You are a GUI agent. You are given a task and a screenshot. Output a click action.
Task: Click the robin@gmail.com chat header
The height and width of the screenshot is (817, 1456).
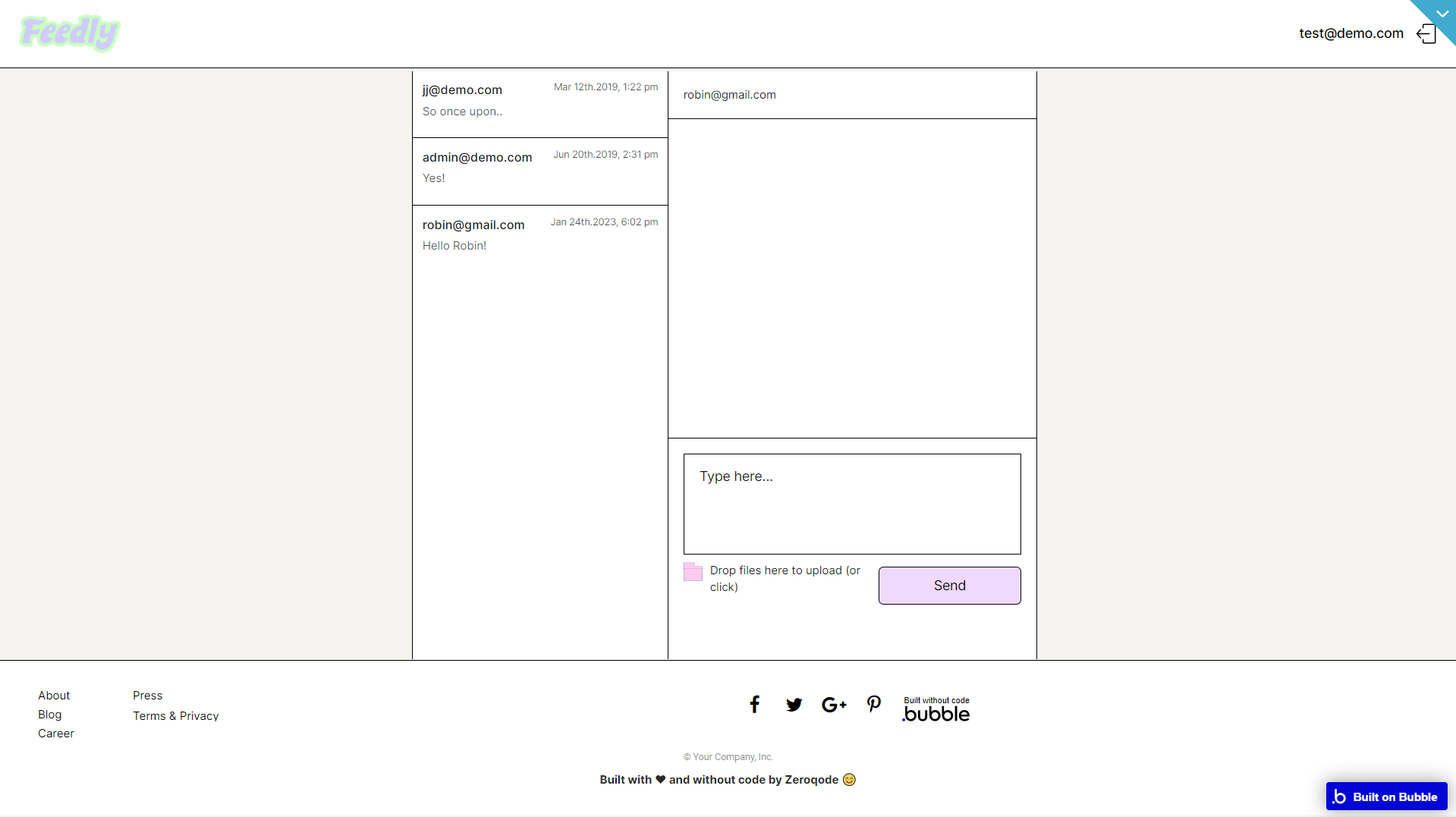click(x=730, y=95)
